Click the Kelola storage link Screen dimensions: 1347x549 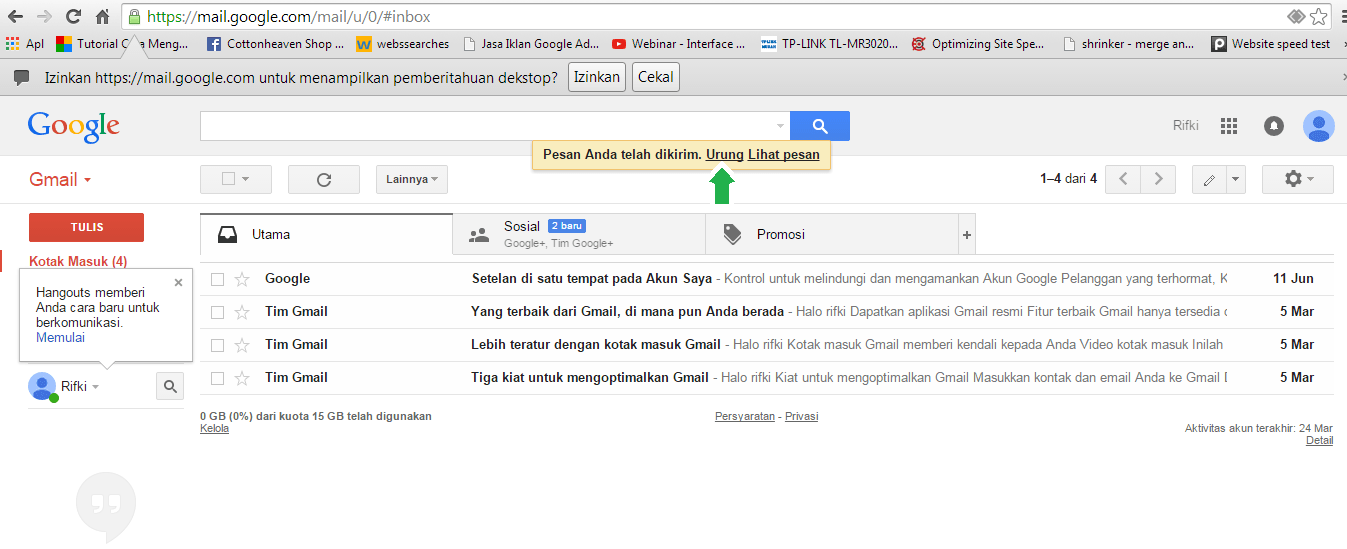[214, 428]
